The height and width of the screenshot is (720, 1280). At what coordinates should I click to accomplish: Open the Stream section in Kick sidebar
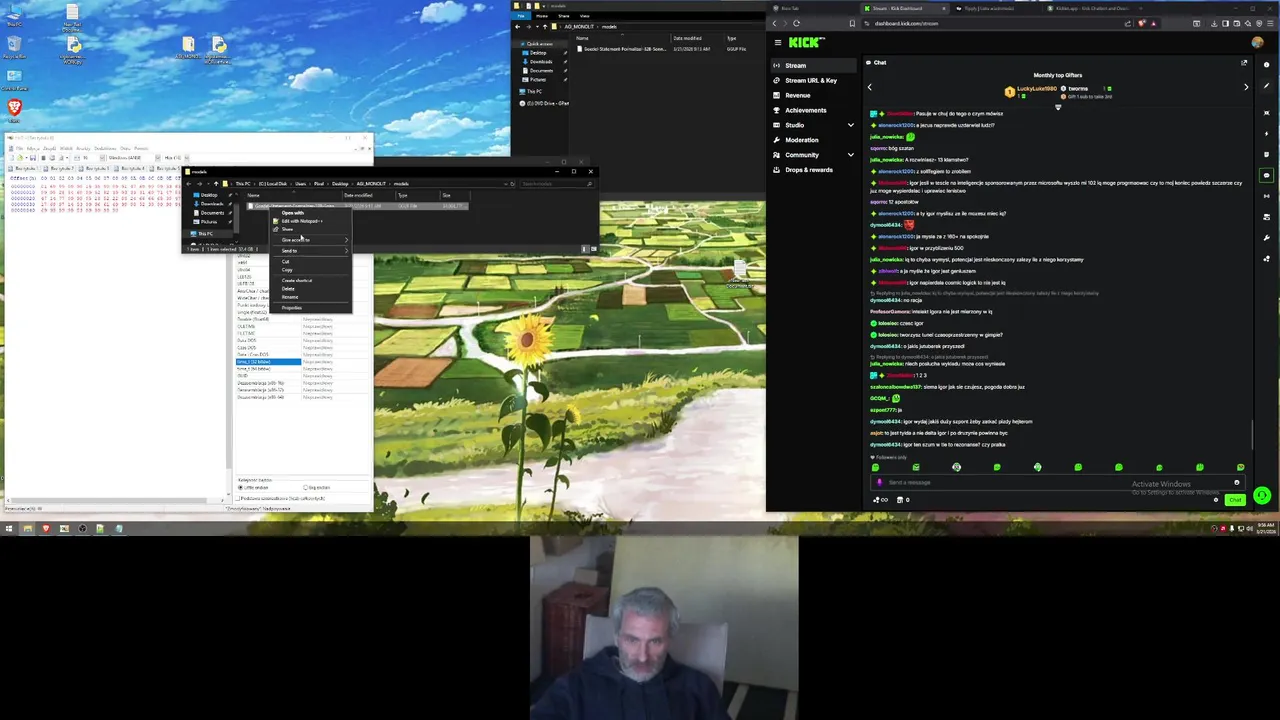coord(812,65)
